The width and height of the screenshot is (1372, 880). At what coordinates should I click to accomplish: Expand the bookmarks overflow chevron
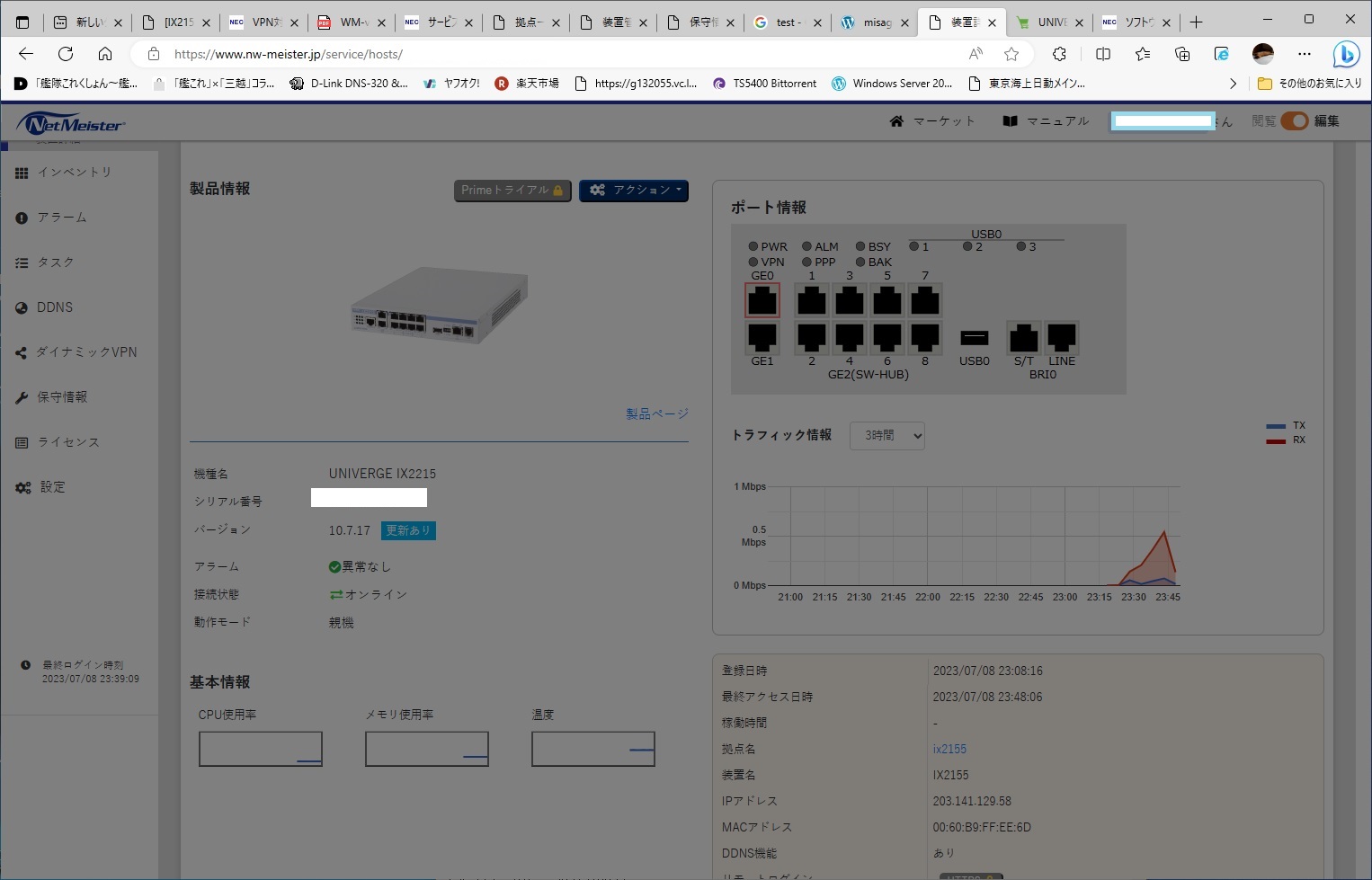(1233, 84)
